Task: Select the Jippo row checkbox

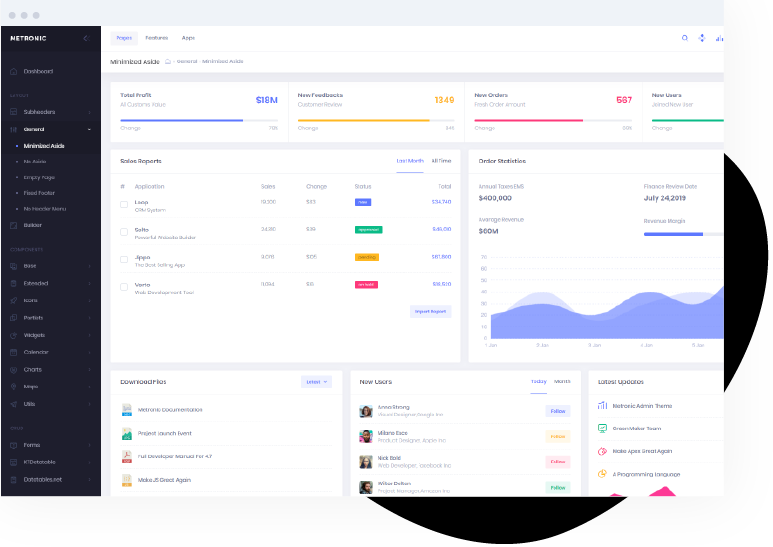Action: click(x=124, y=260)
